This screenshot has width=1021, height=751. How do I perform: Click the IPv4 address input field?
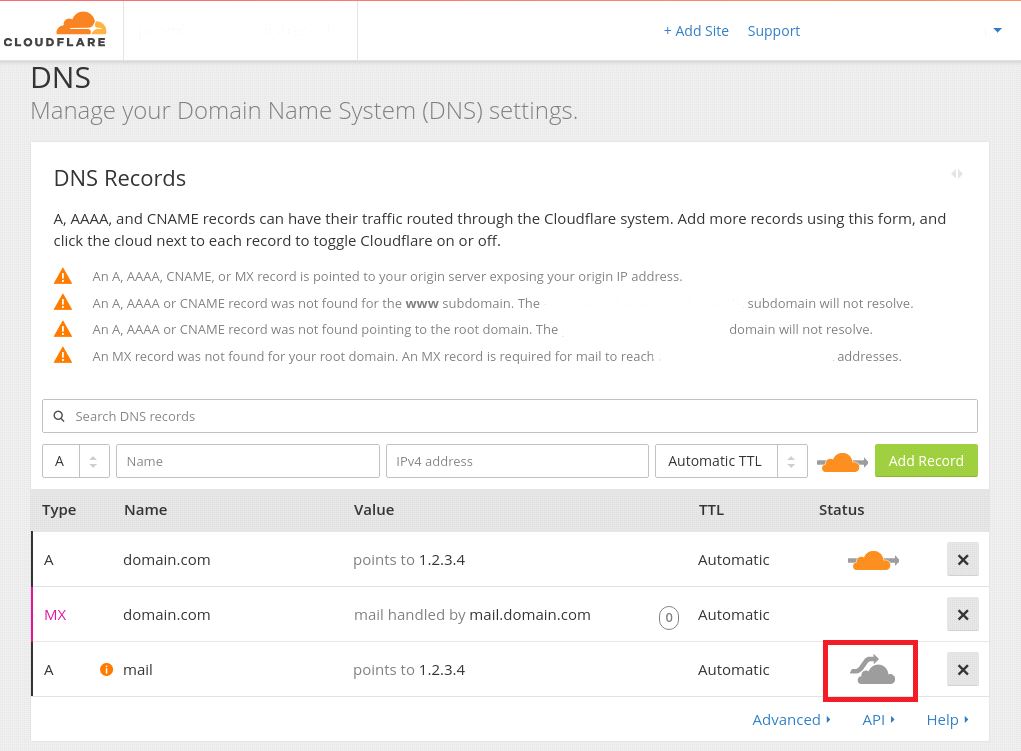tap(517, 461)
